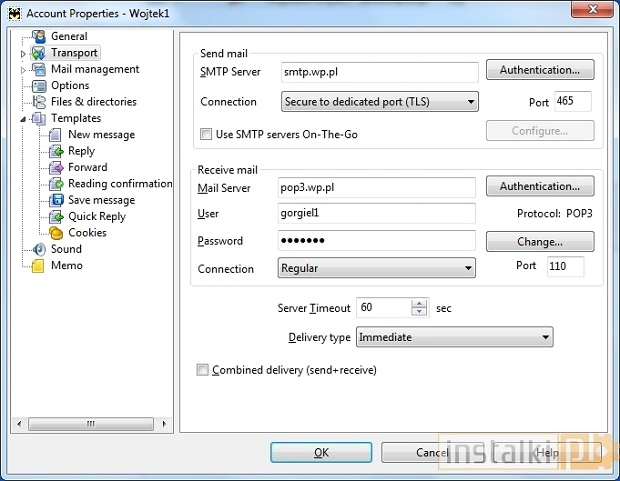
Task: Increase Server Timeout with up arrow
Action: (x=420, y=304)
